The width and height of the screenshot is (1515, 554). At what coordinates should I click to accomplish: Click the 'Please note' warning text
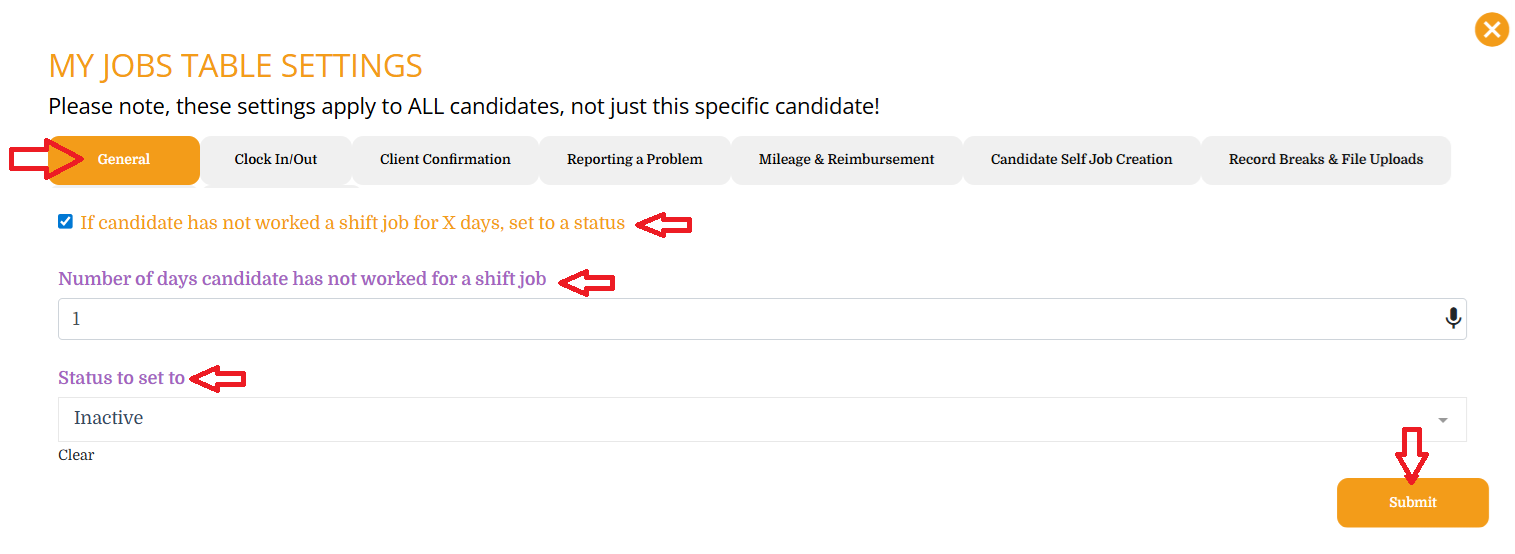click(x=464, y=106)
